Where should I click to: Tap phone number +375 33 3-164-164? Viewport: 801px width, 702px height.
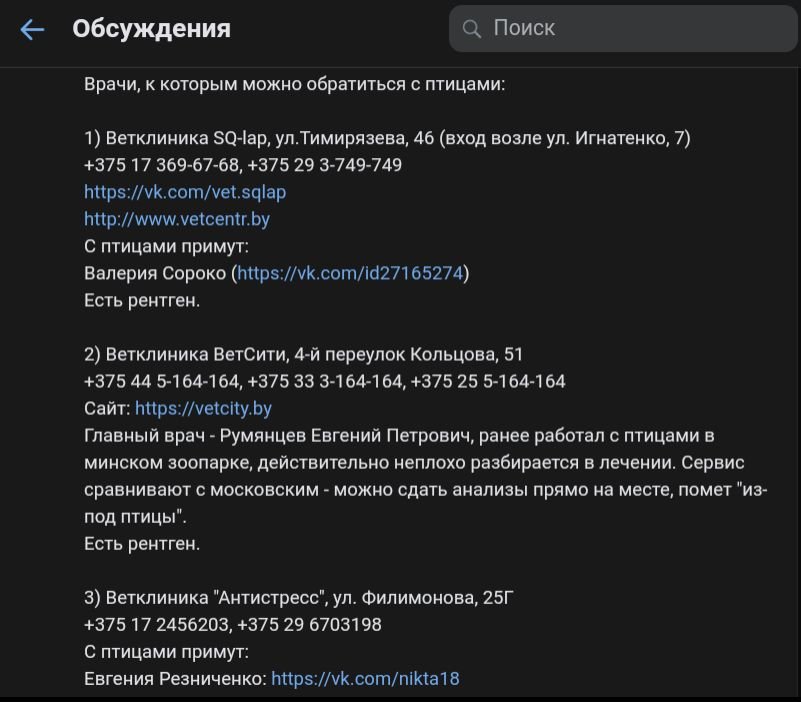pos(325,381)
